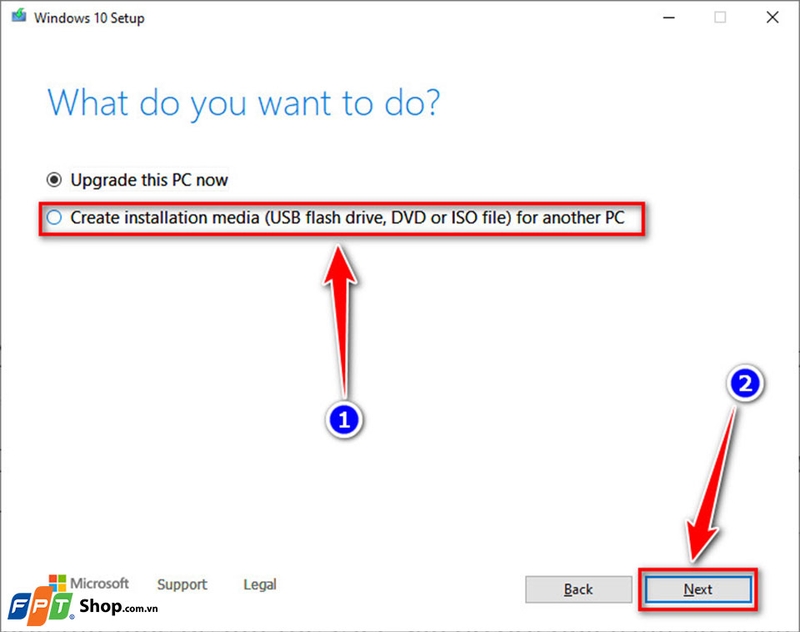Click the Windows 10 Setup window title text
The width and height of the screenshot is (800, 632).
[89, 18]
